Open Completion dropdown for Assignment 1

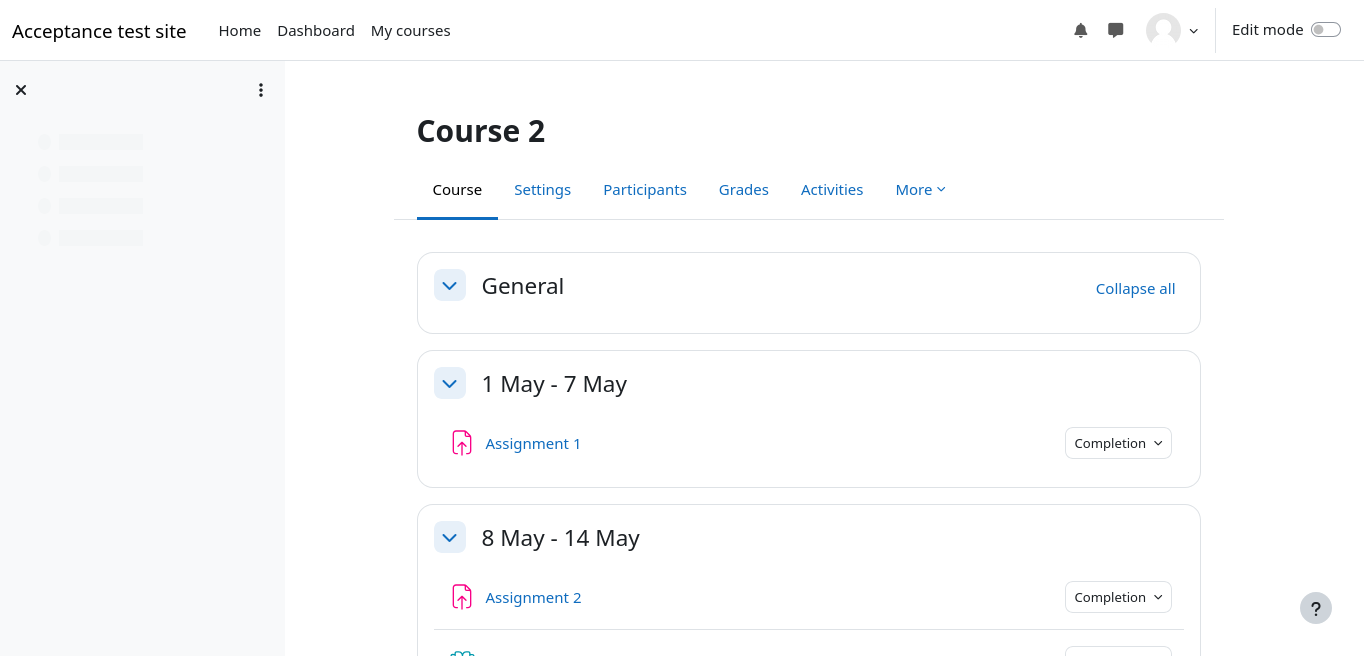(1117, 443)
